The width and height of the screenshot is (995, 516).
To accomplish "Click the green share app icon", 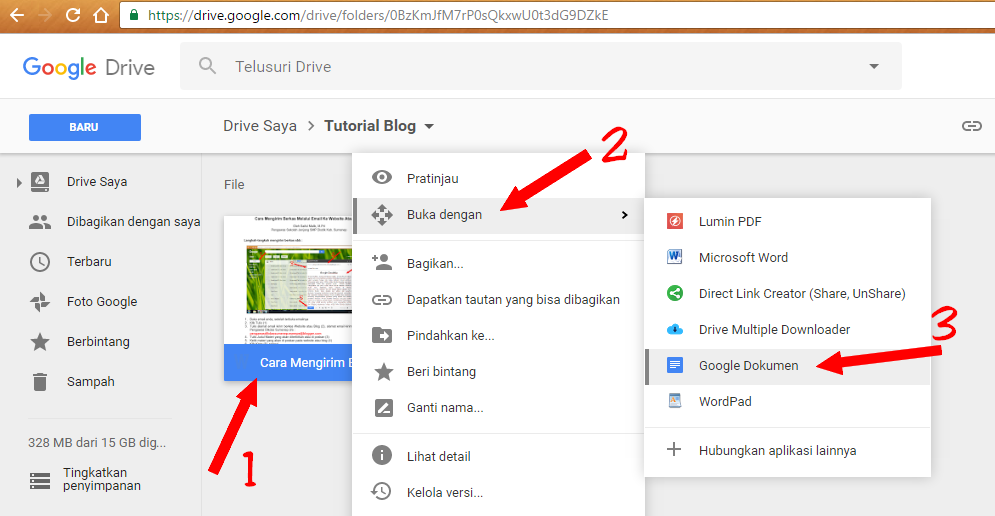I will tap(675, 293).
